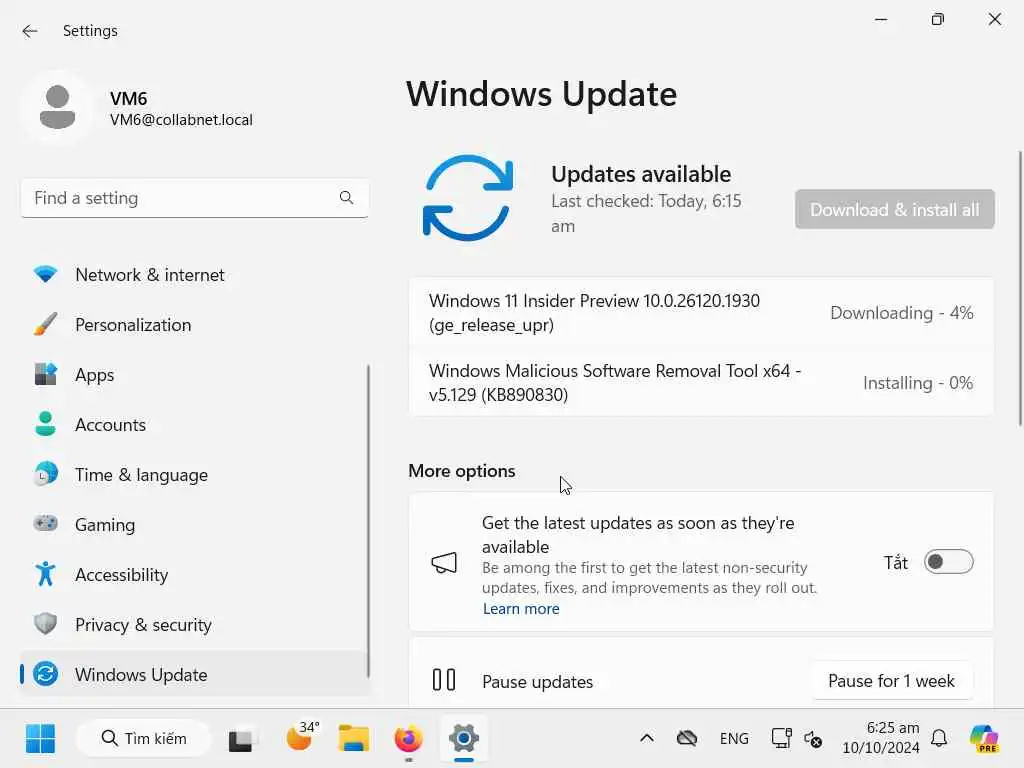
Task: Click the Tìm kiếm taskbar search box
Action: 144,739
